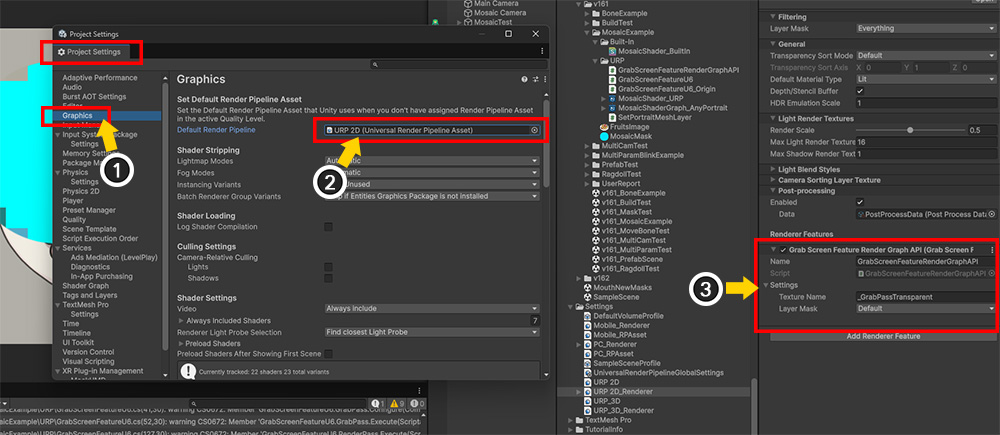Toggle the Depth/Stencil Buffer checkbox

coord(861,91)
